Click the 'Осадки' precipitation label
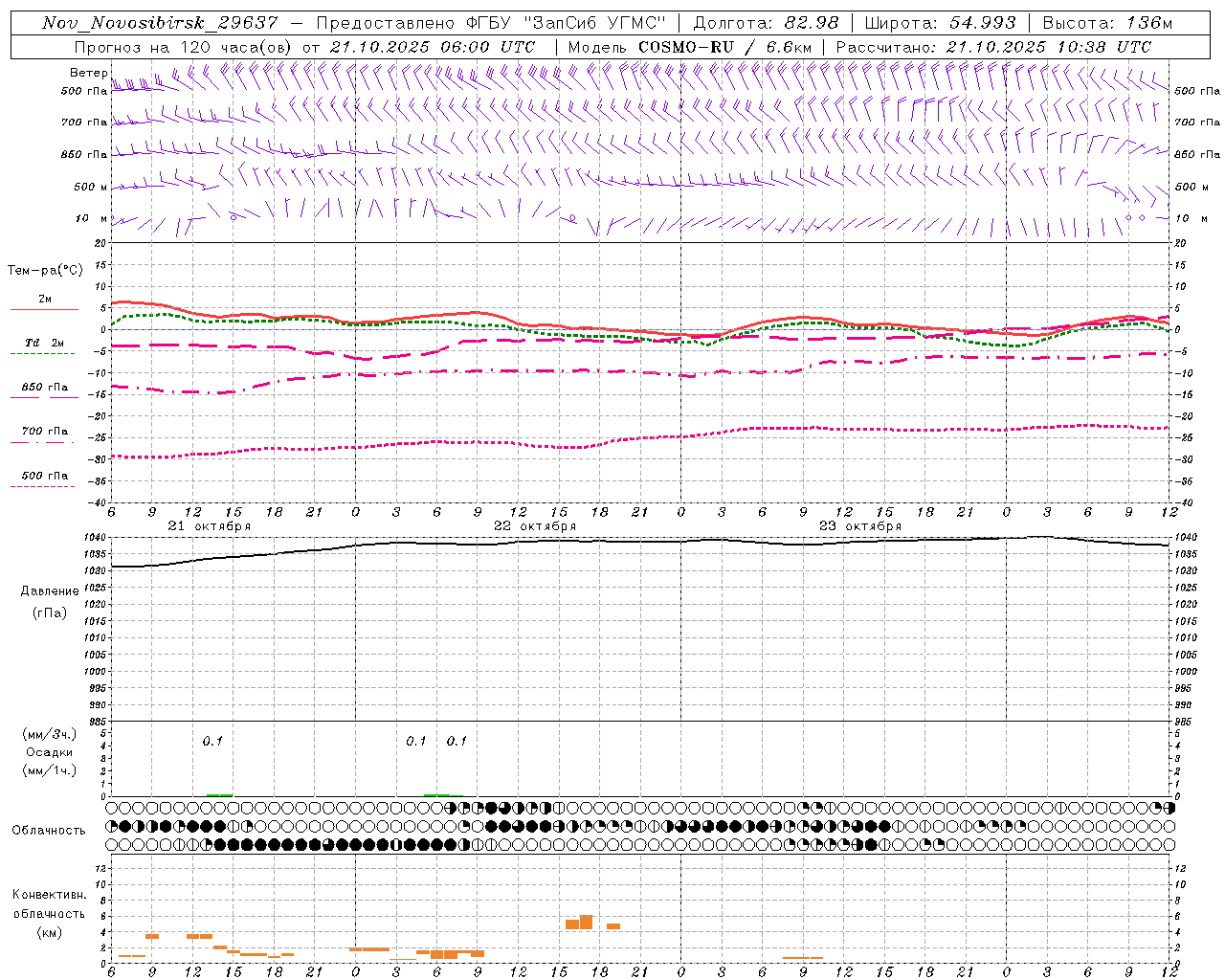 click(x=50, y=752)
